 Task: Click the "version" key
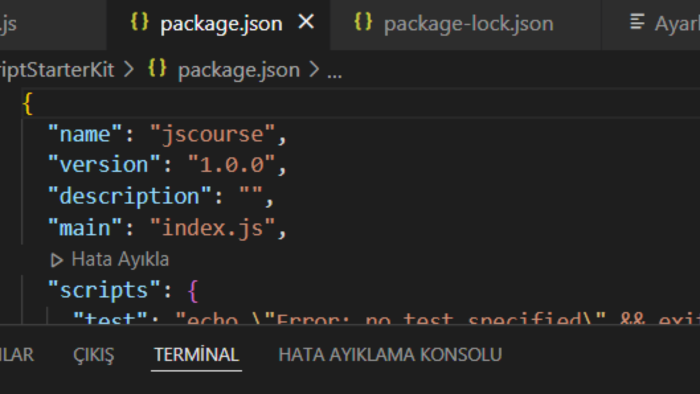(x=104, y=165)
